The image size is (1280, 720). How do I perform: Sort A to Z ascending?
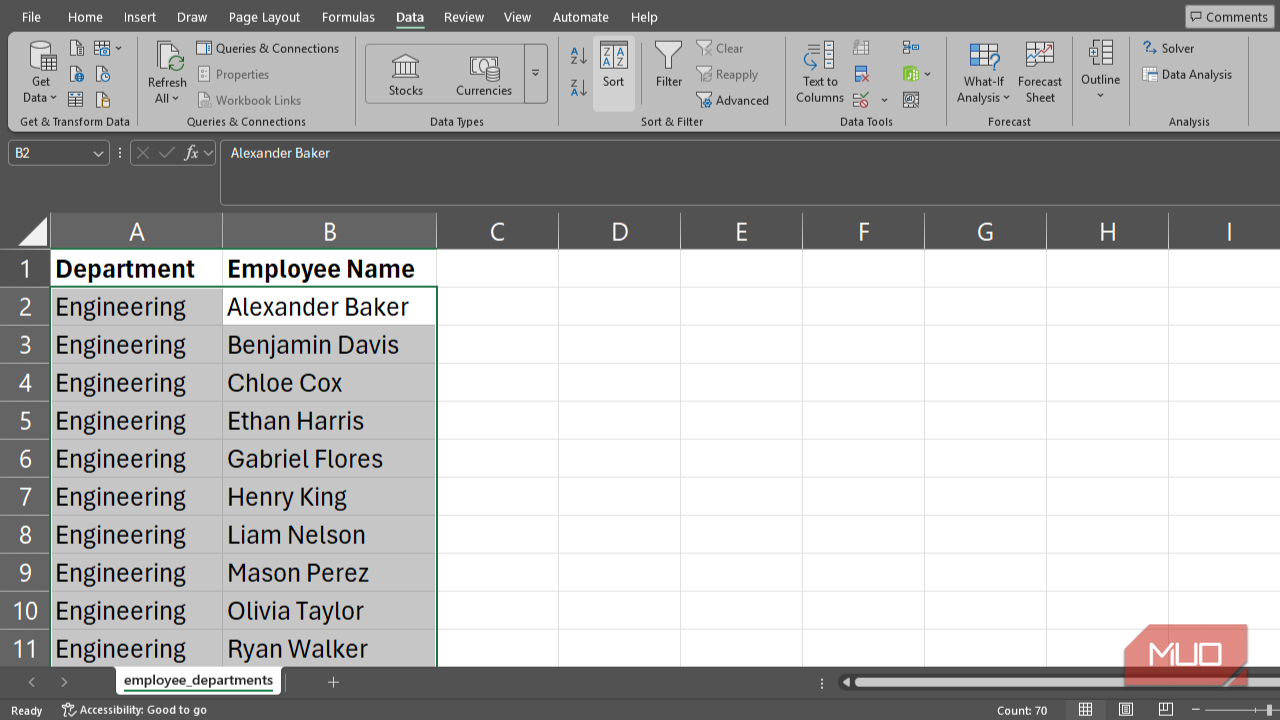tap(579, 56)
